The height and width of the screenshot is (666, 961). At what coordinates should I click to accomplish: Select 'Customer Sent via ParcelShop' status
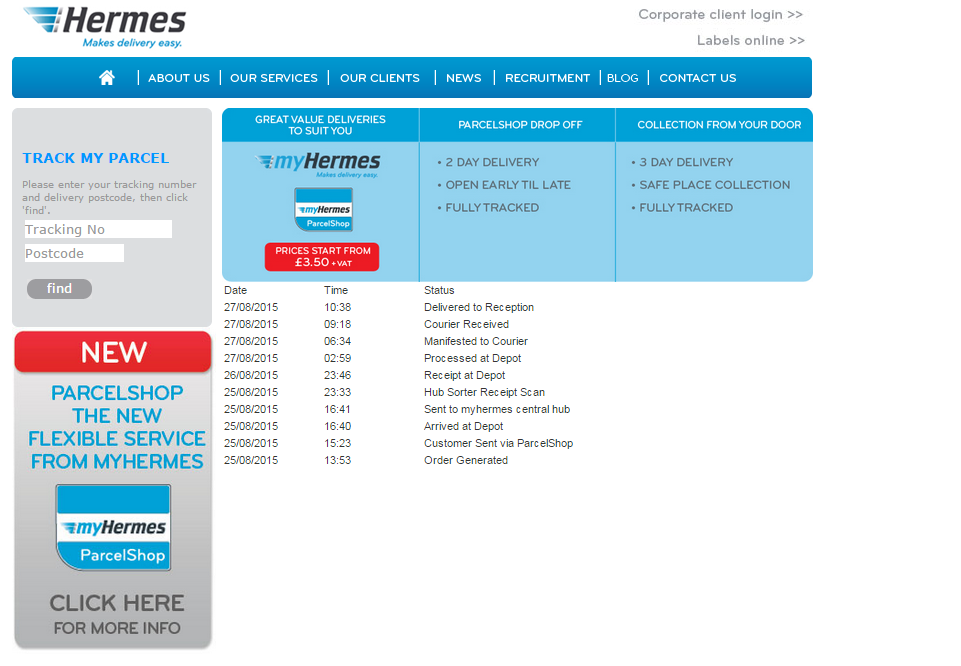pyautogui.click(x=498, y=443)
